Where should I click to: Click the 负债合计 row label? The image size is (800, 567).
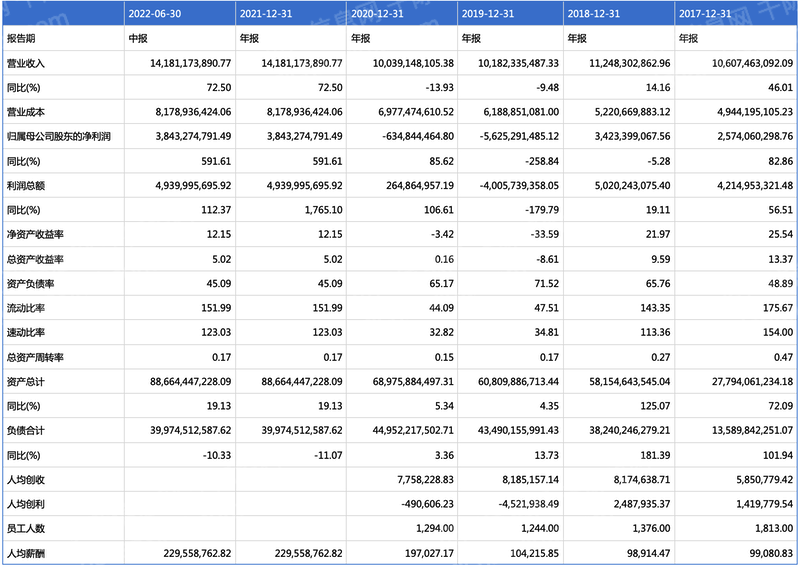(26, 430)
